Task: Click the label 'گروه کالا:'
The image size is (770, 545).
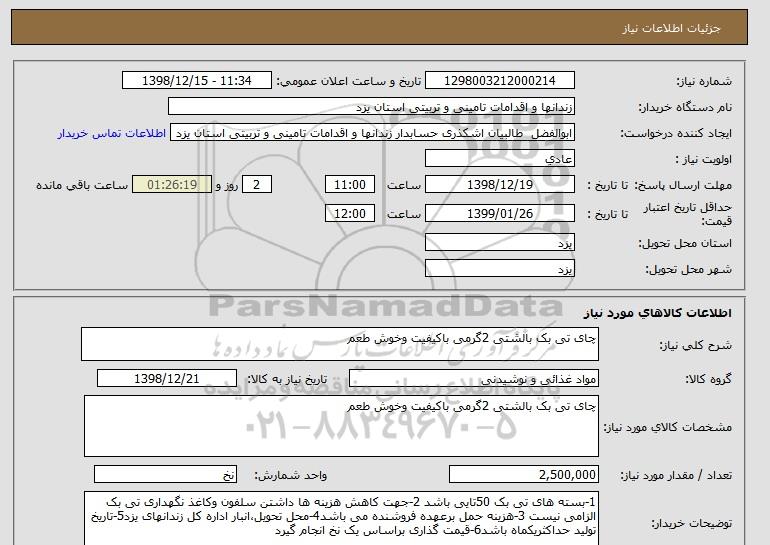Action: [709, 379]
